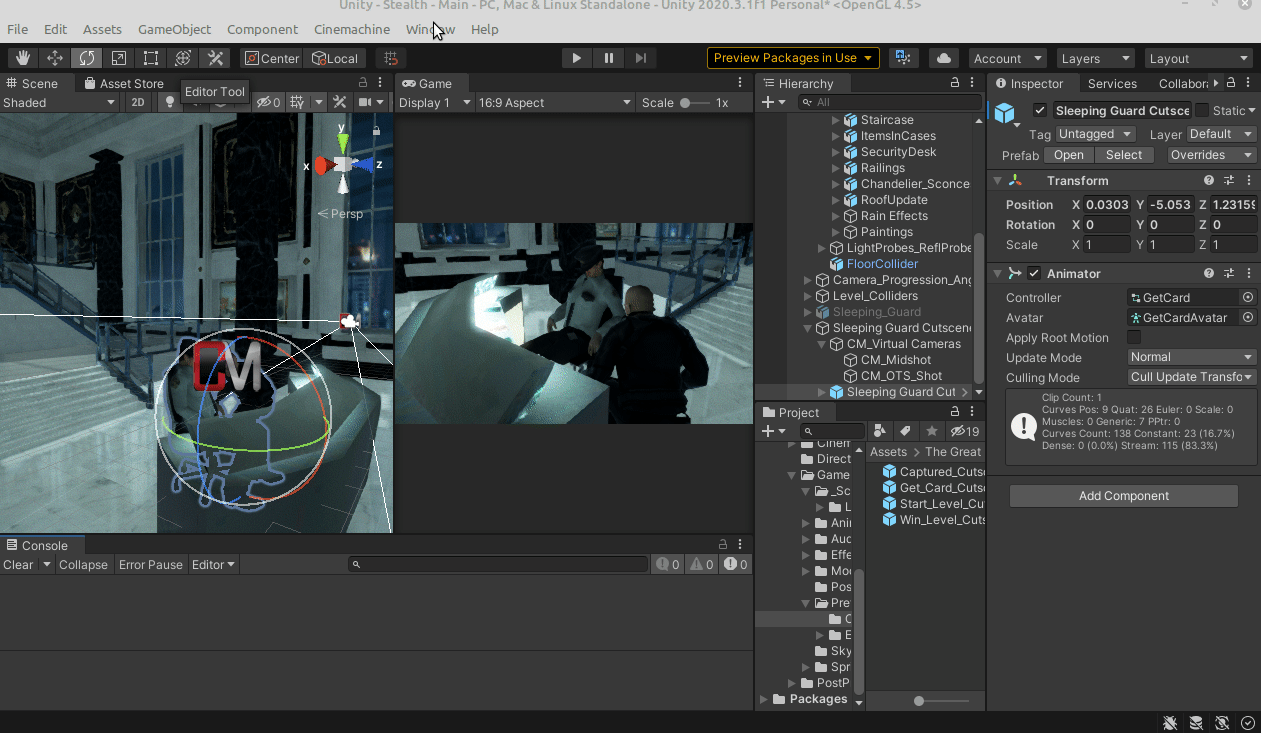Select the Hand tool in toolbar
The image size is (1261, 733).
tap(23, 58)
